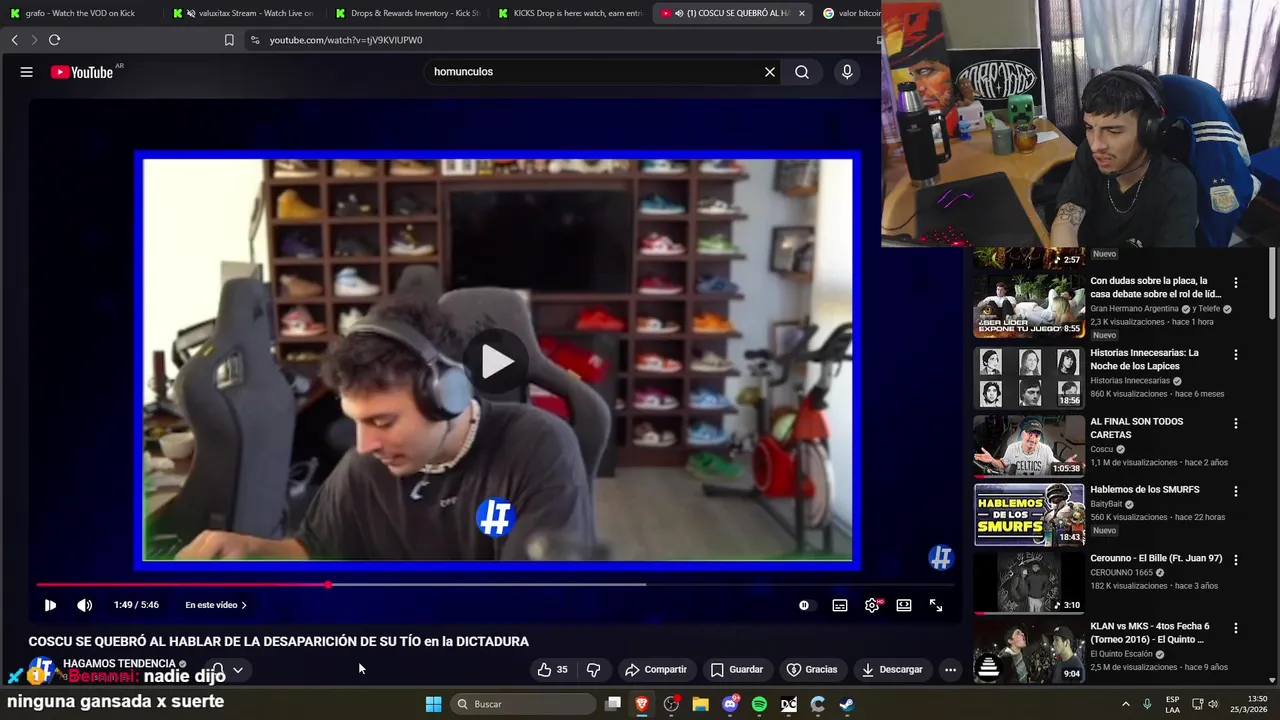Open the 'Con dudas sobre la placa' video thumbnail

point(1029,306)
